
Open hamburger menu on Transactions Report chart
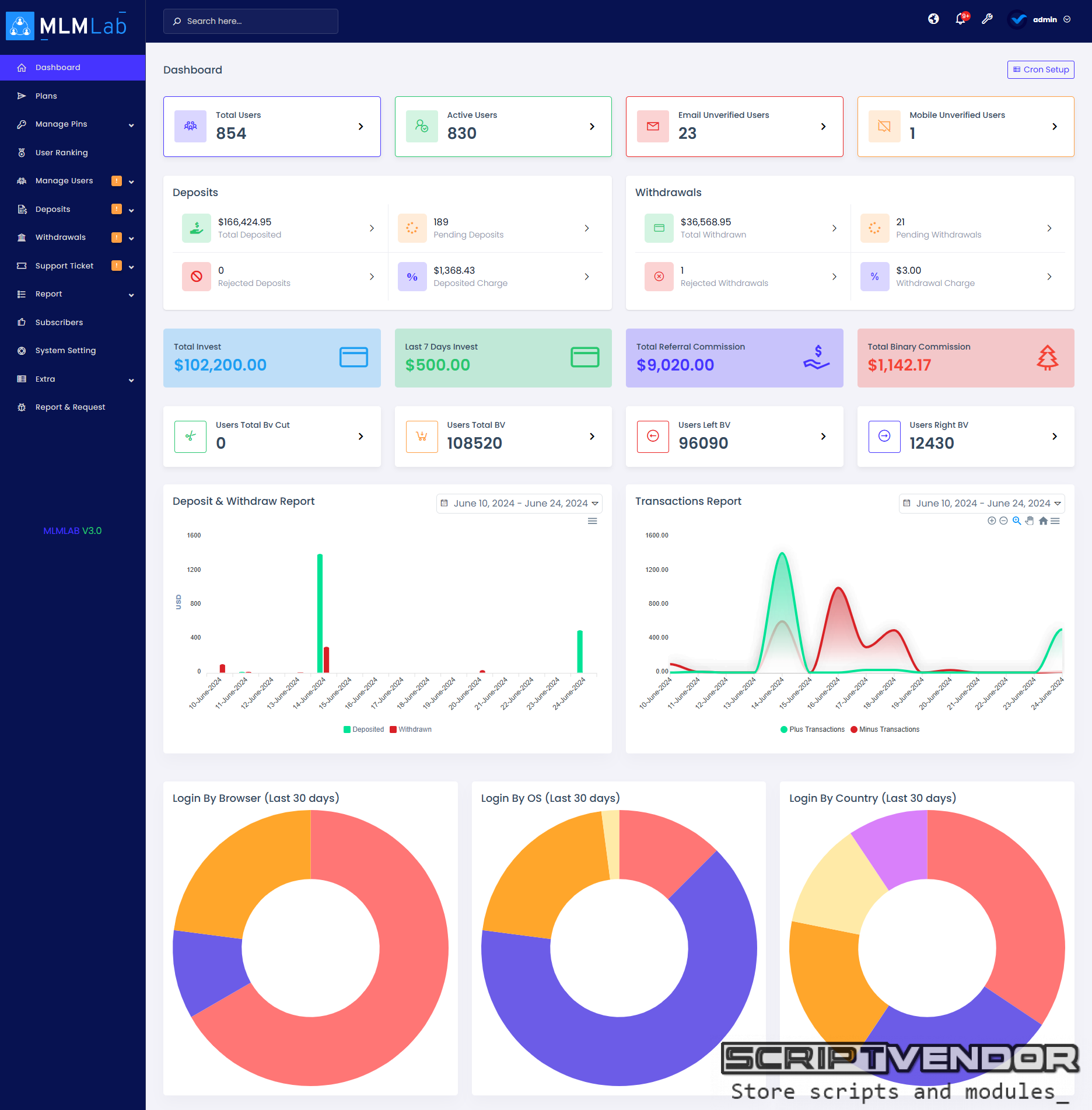click(x=1055, y=521)
